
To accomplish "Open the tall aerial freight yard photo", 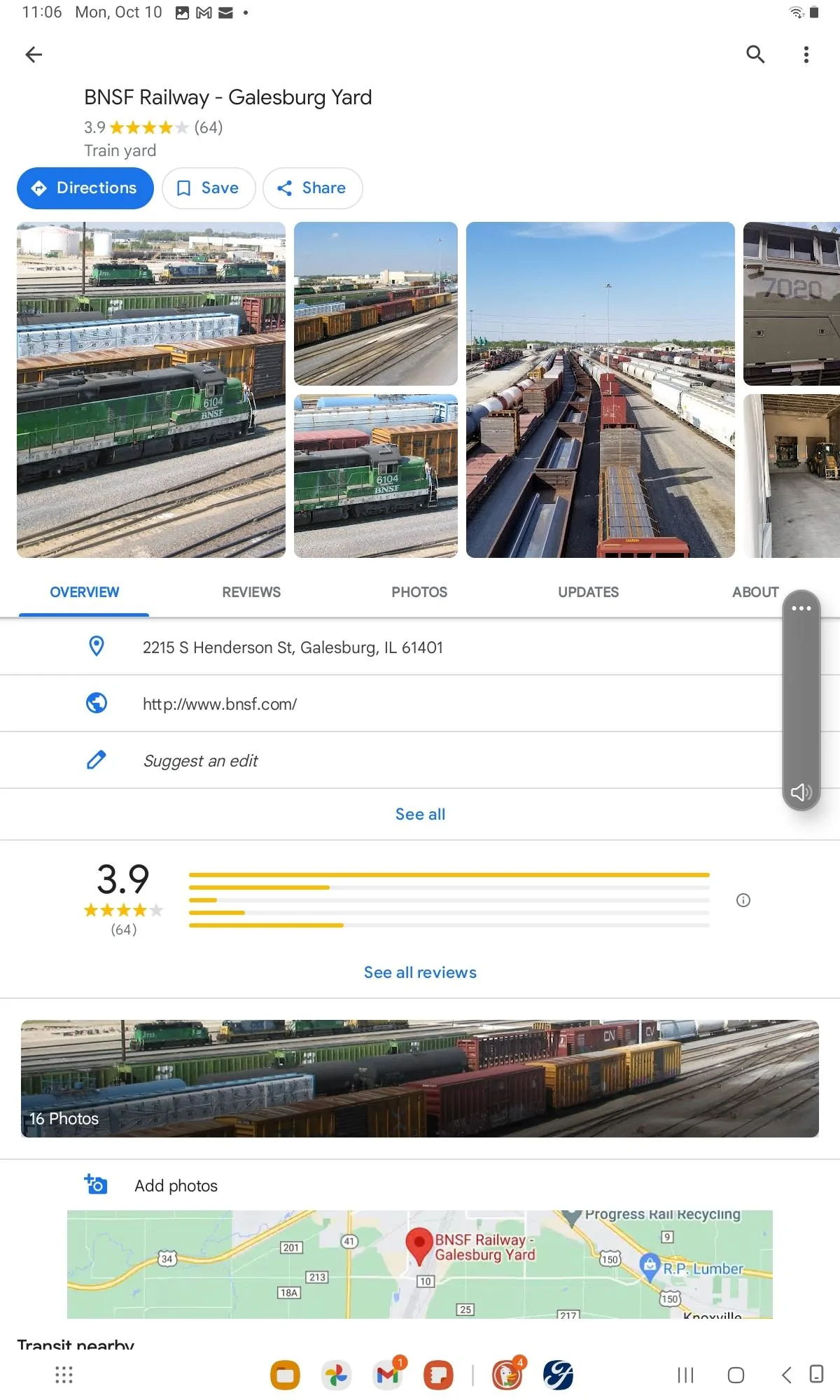I will (601, 390).
